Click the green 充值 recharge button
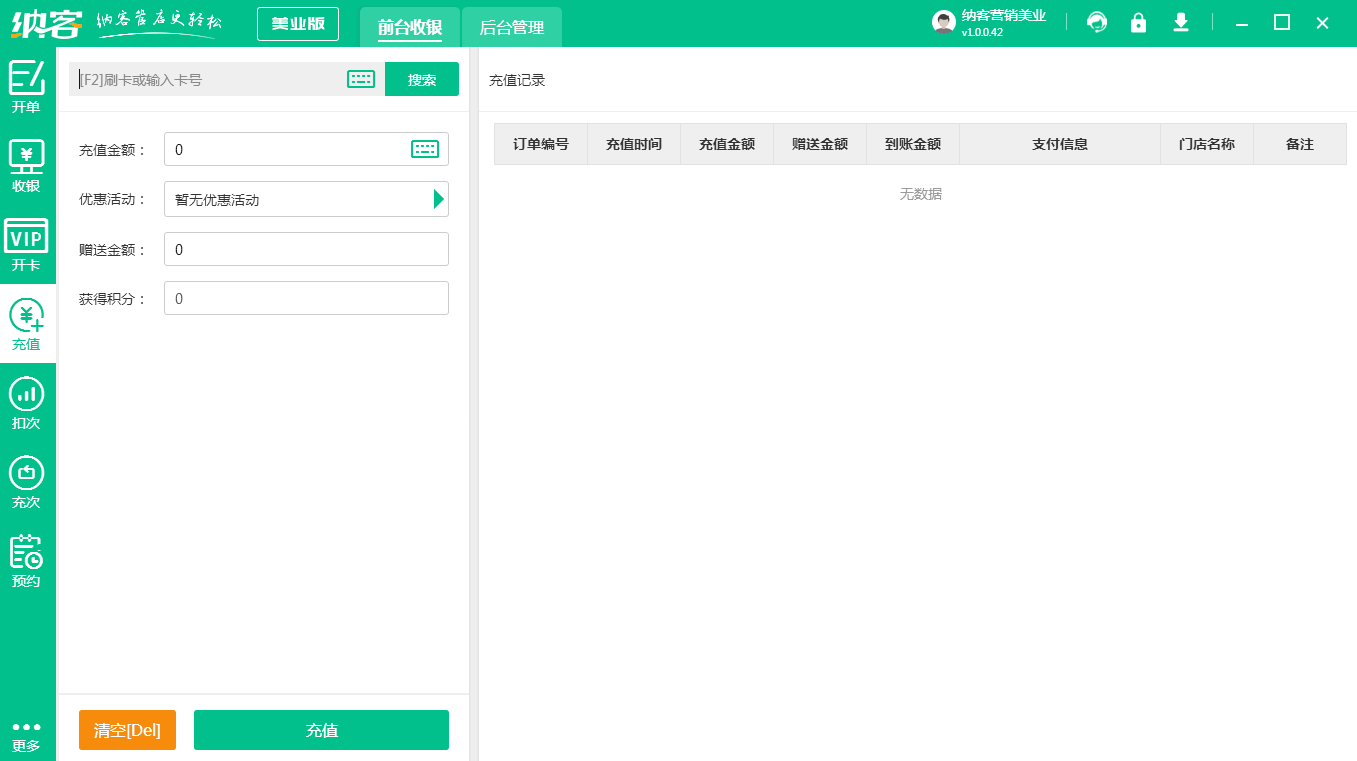Image resolution: width=1357 pixels, height=761 pixels. click(x=321, y=730)
